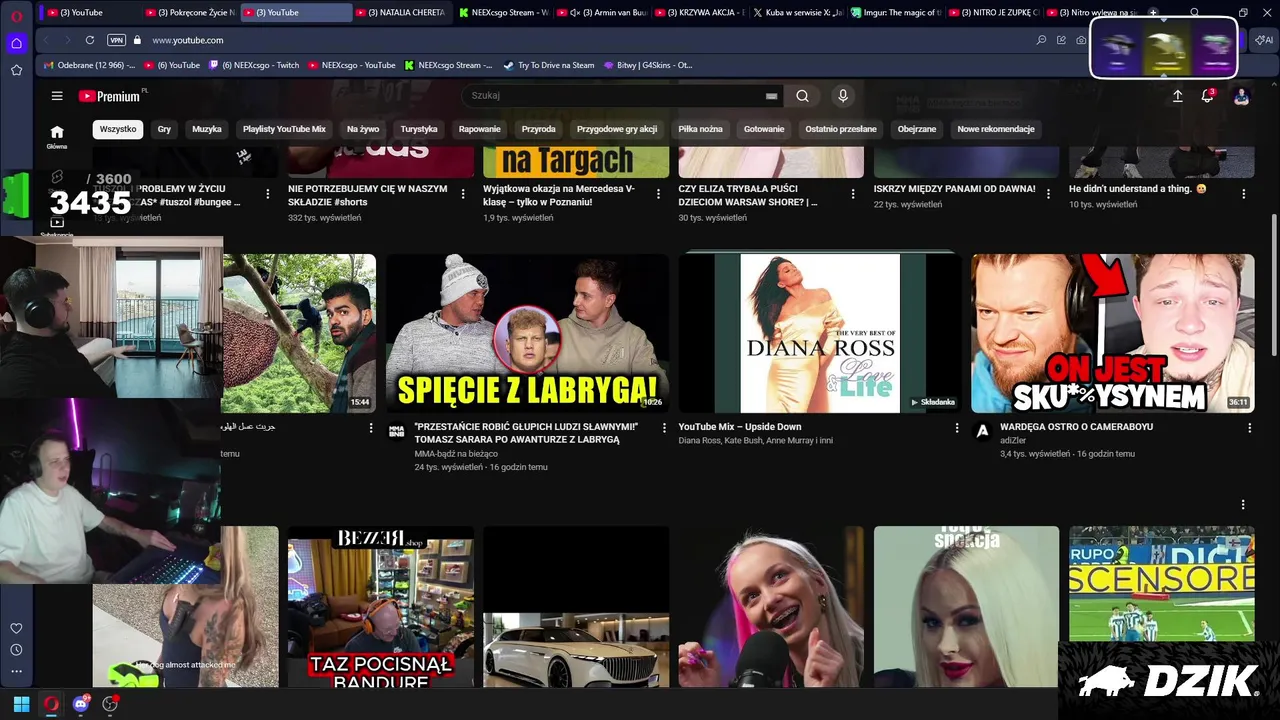Open the MMA-bądź na bieżąco channel
1280x720 pixels.
point(456,454)
